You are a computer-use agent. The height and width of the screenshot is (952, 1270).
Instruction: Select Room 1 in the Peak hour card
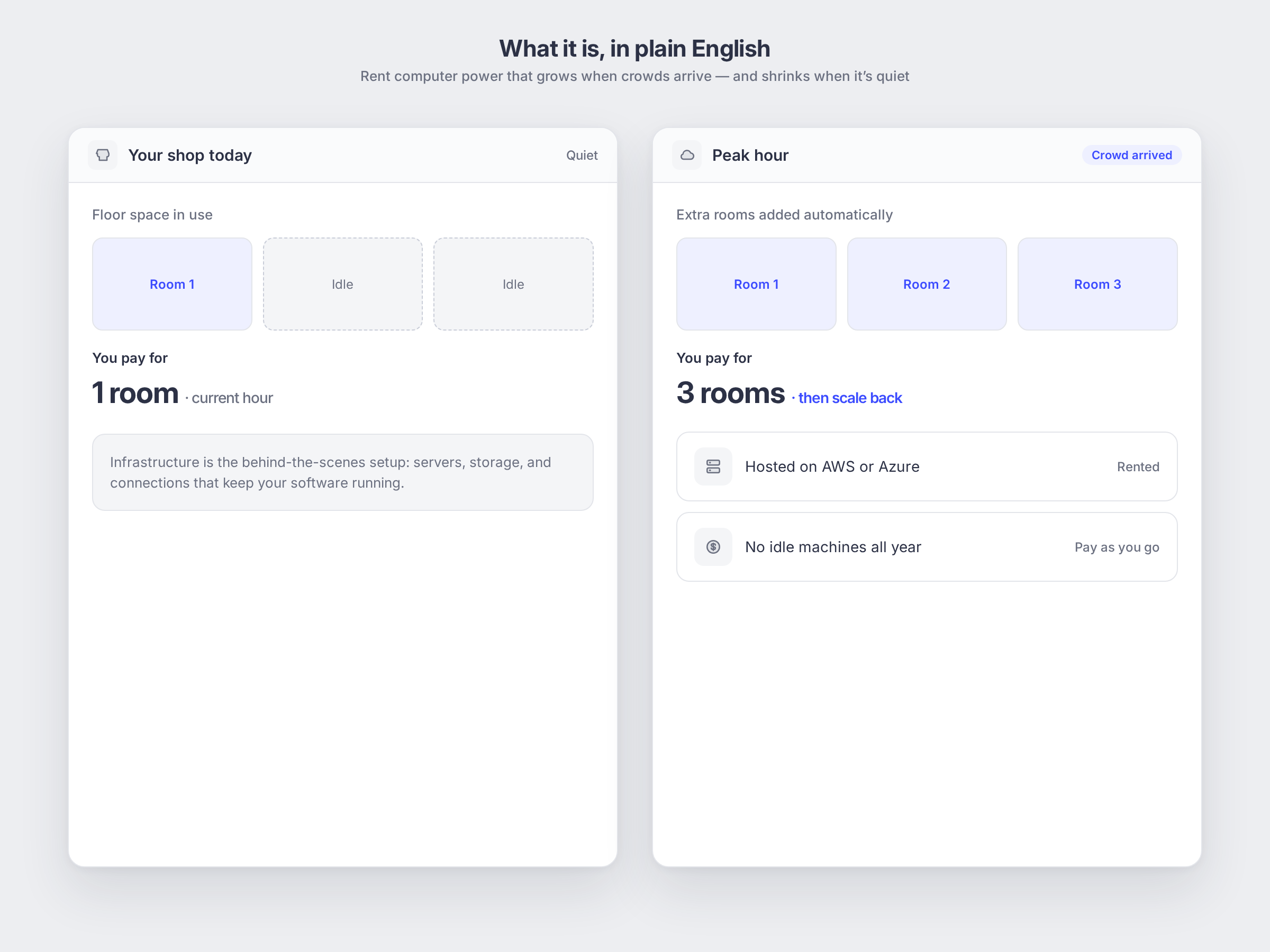pyautogui.click(x=756, y=284)
